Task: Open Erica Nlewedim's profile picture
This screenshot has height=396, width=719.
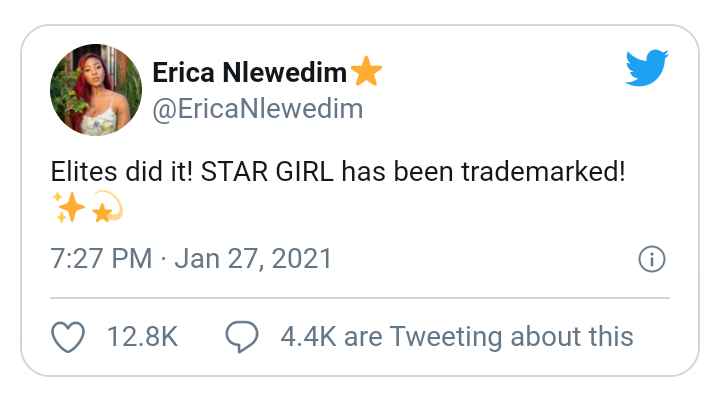Action: [96, 90]
